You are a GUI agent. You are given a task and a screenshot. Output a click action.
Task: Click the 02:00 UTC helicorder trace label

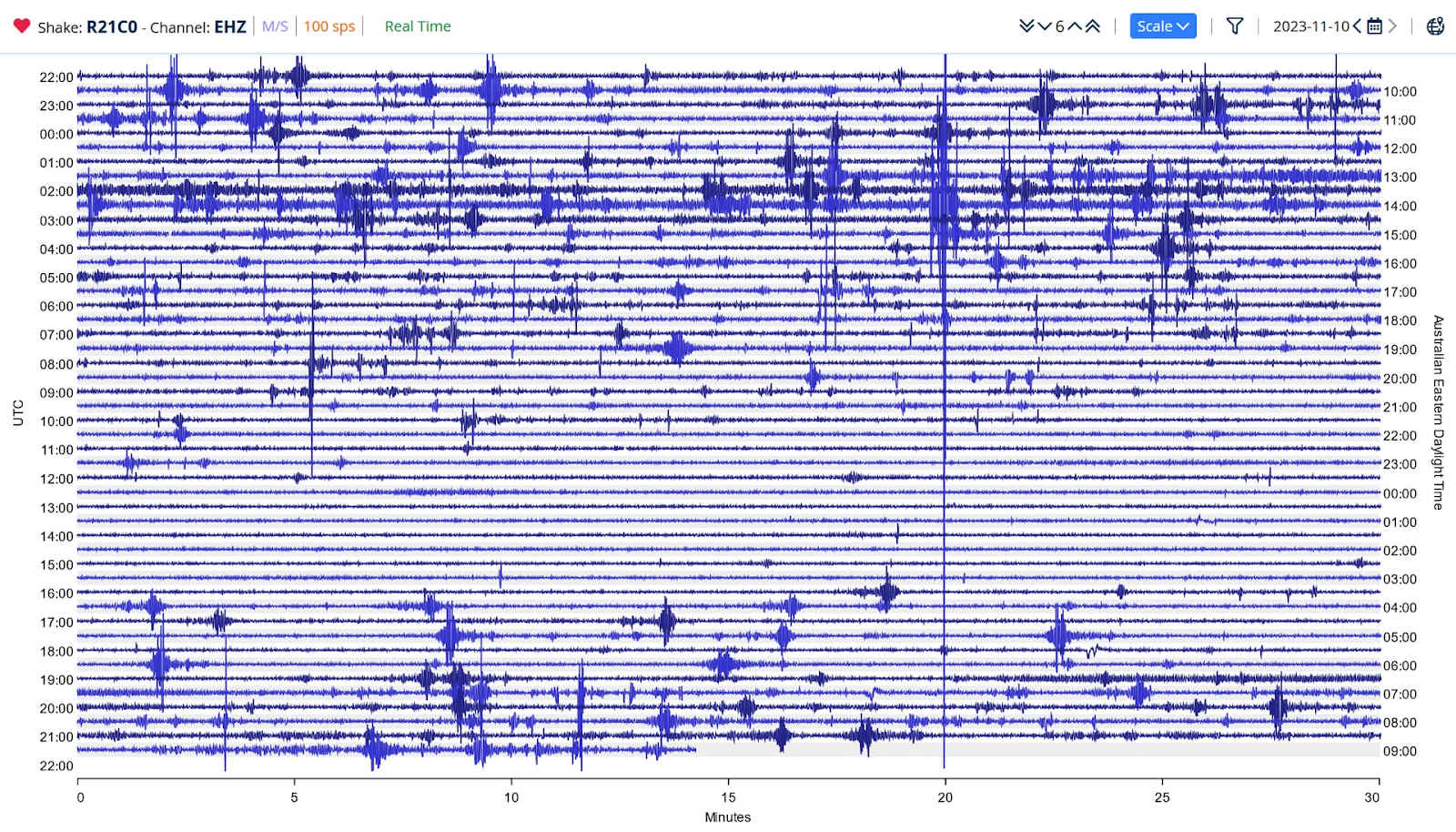coord(56,191)
